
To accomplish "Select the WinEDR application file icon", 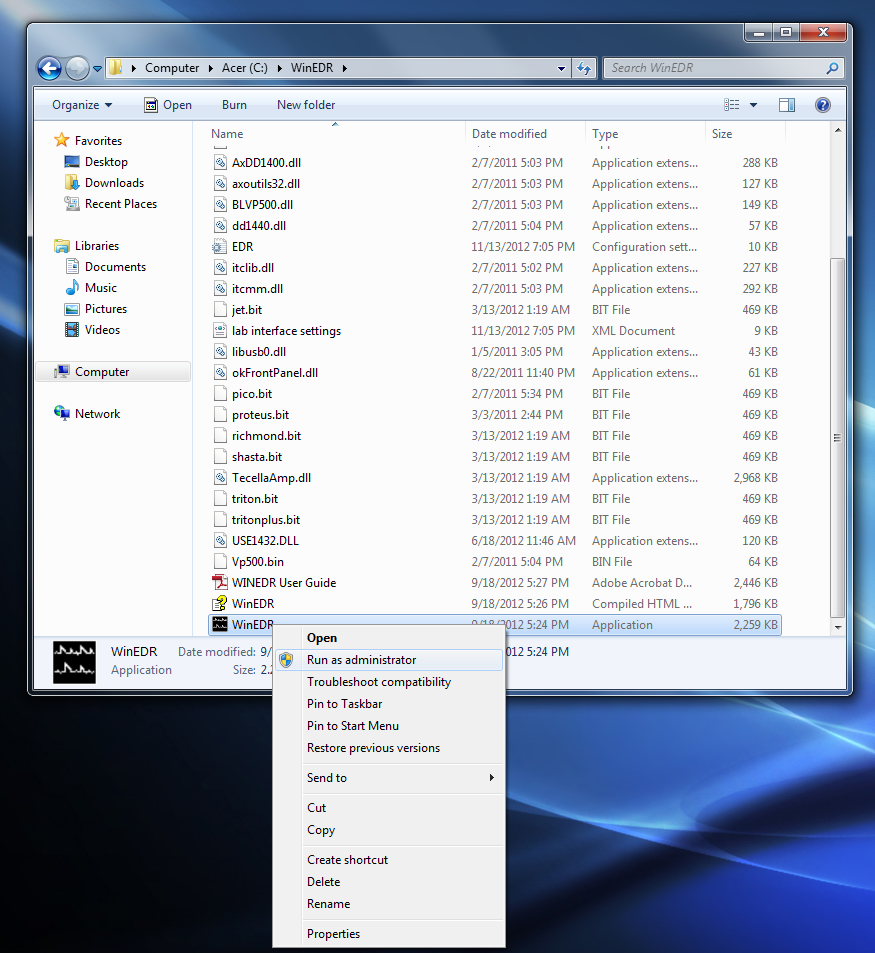I will [220, 624].
